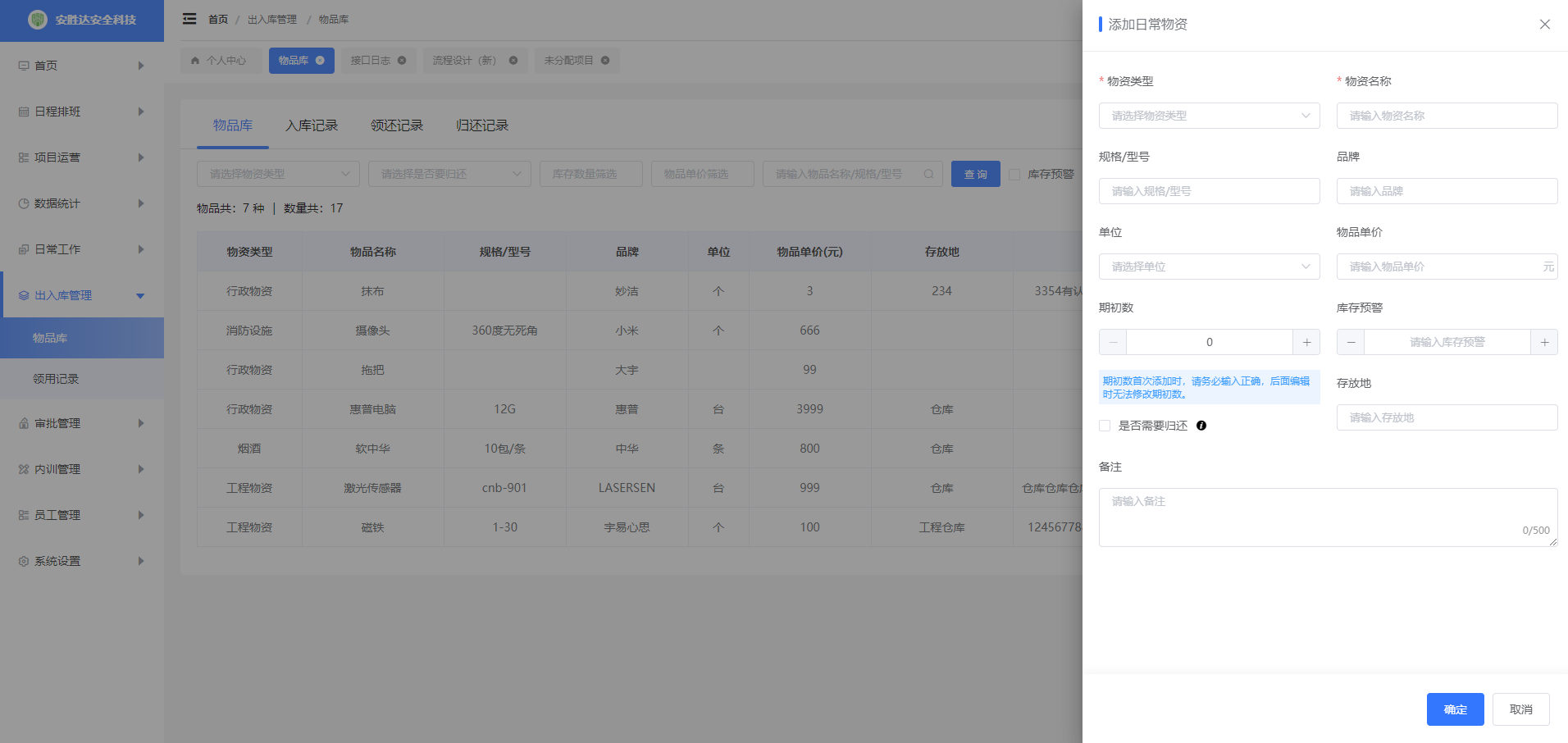The image size is (1568, 743).
Task: Click the info icon beside 是否需要归还
Action: (1201, 426)
